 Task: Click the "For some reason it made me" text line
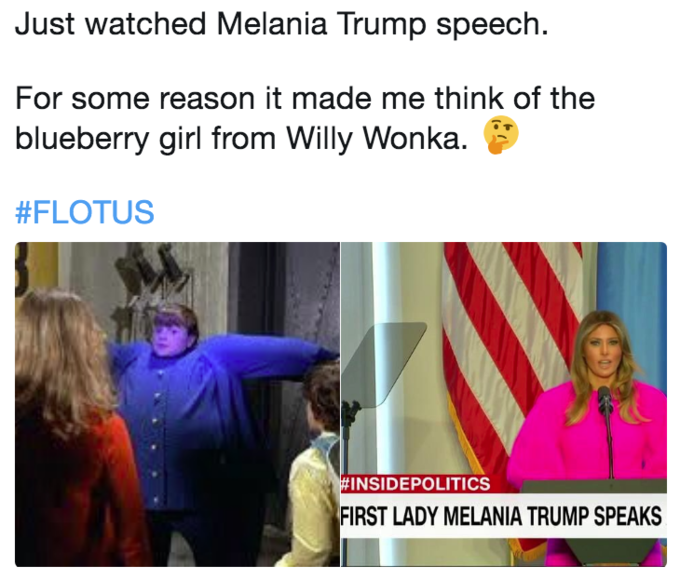(305, 98)
